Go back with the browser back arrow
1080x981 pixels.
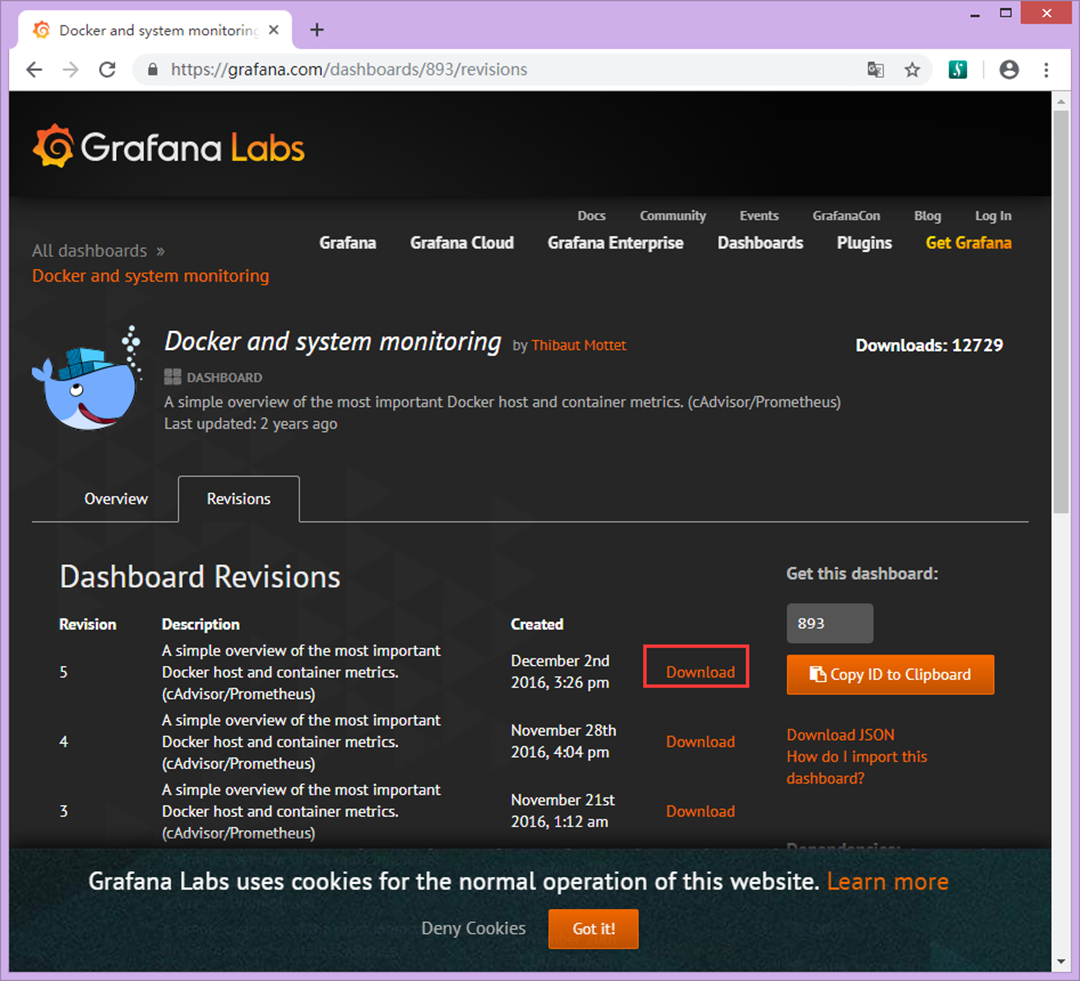(34, 70)
